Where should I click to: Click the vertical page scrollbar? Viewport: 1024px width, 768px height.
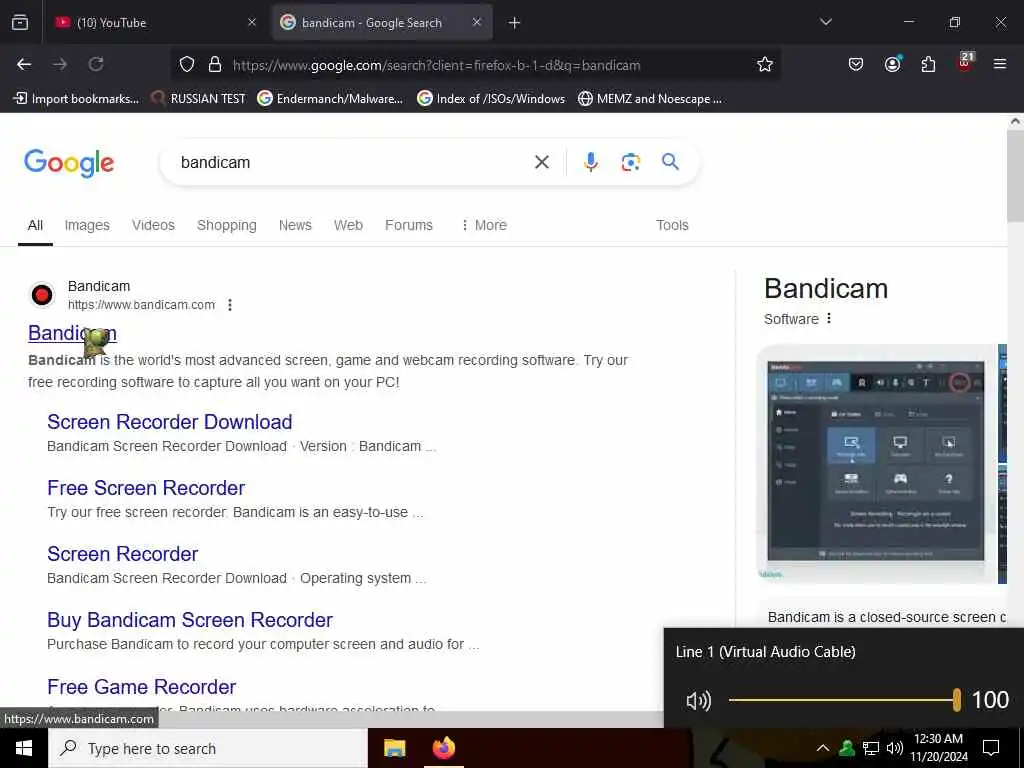pyautogui.click(x=1016, y=176)
